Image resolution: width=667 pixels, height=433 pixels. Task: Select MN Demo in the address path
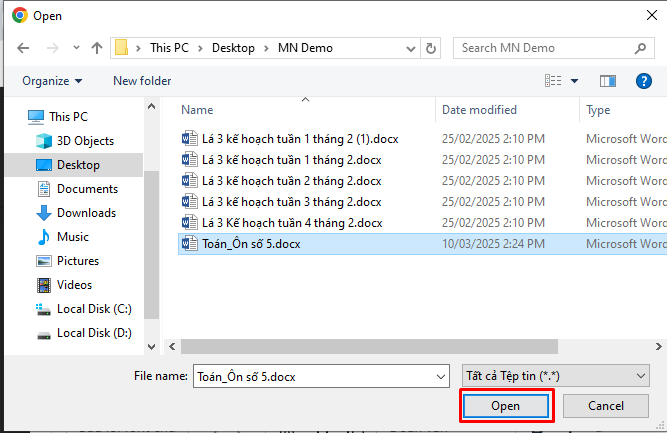(x=305, y=48)
